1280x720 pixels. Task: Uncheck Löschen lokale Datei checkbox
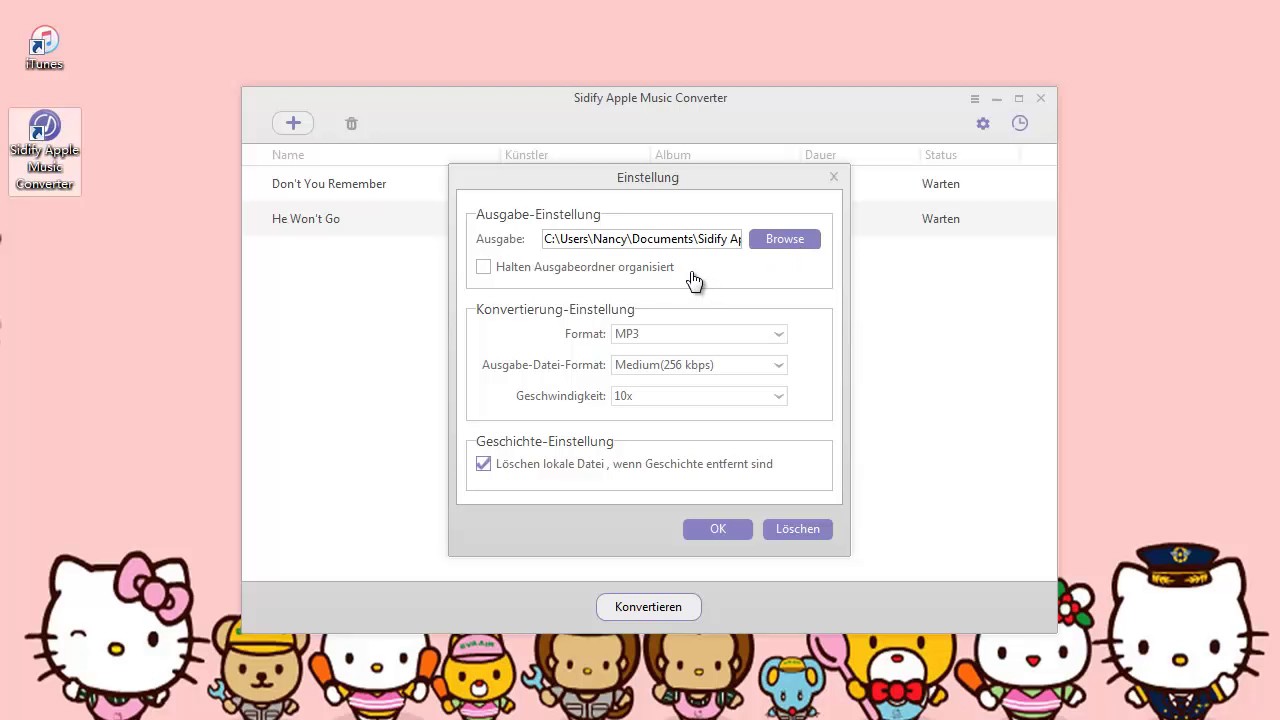484,464
